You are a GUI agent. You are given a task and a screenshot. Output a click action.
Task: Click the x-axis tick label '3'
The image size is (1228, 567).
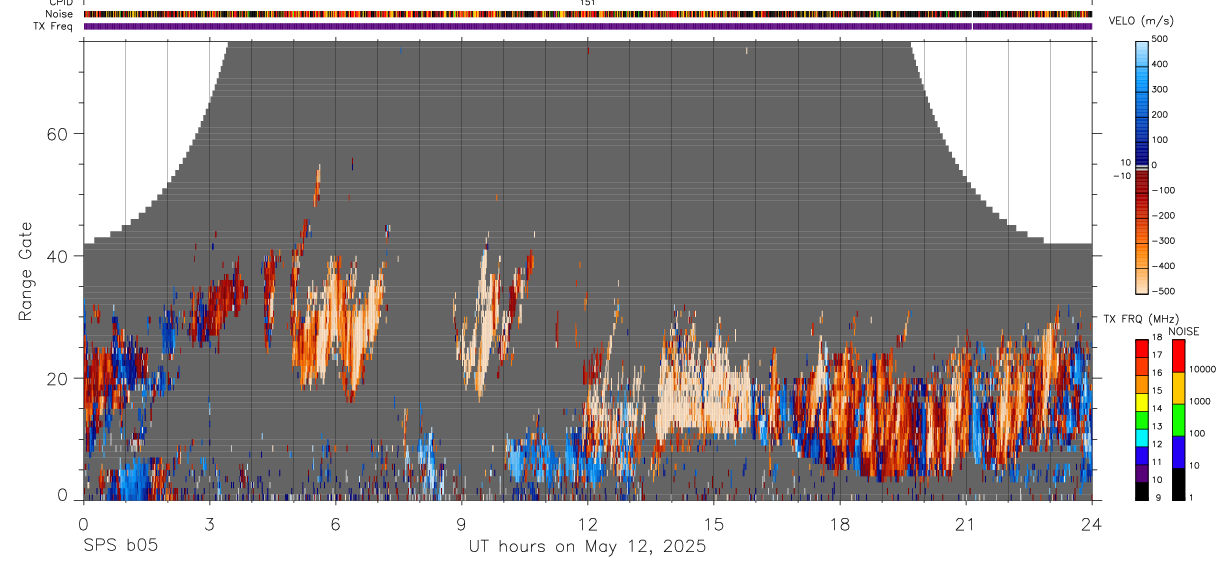(209, 524)
